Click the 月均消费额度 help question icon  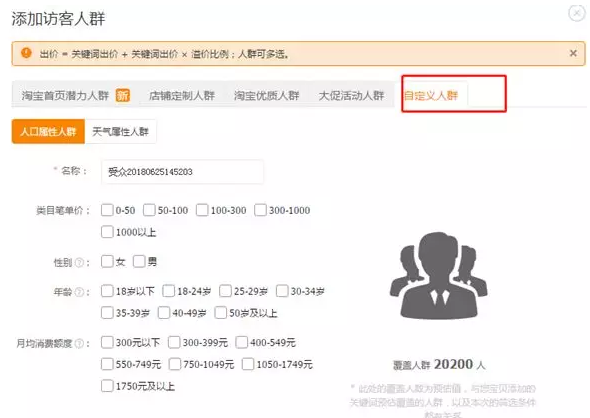click(79, 344)
